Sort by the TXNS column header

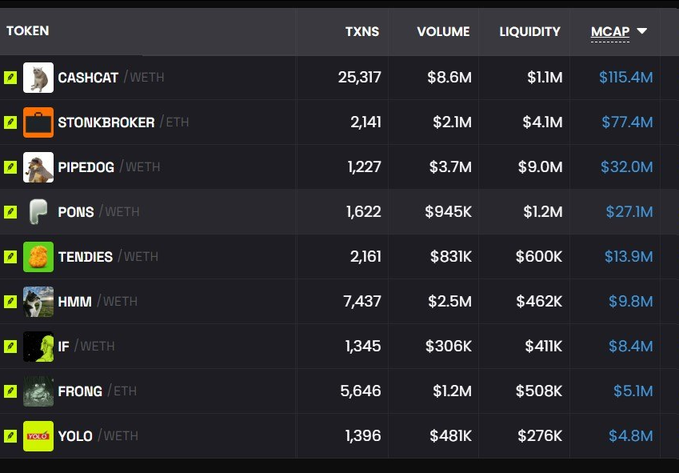[x=362, y=32]
